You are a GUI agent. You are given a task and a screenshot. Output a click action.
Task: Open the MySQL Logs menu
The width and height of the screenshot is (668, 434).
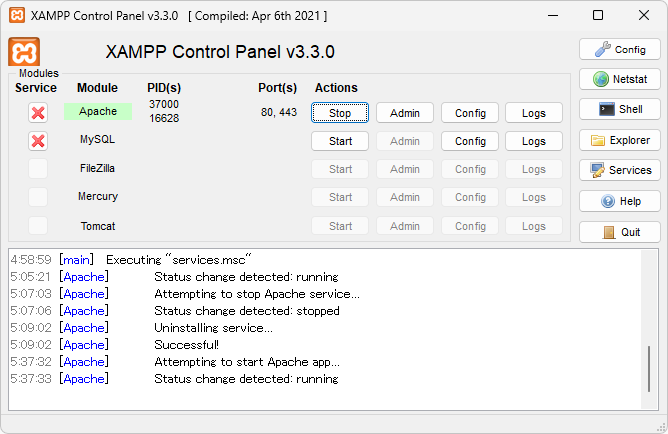(x=534, y=141)
